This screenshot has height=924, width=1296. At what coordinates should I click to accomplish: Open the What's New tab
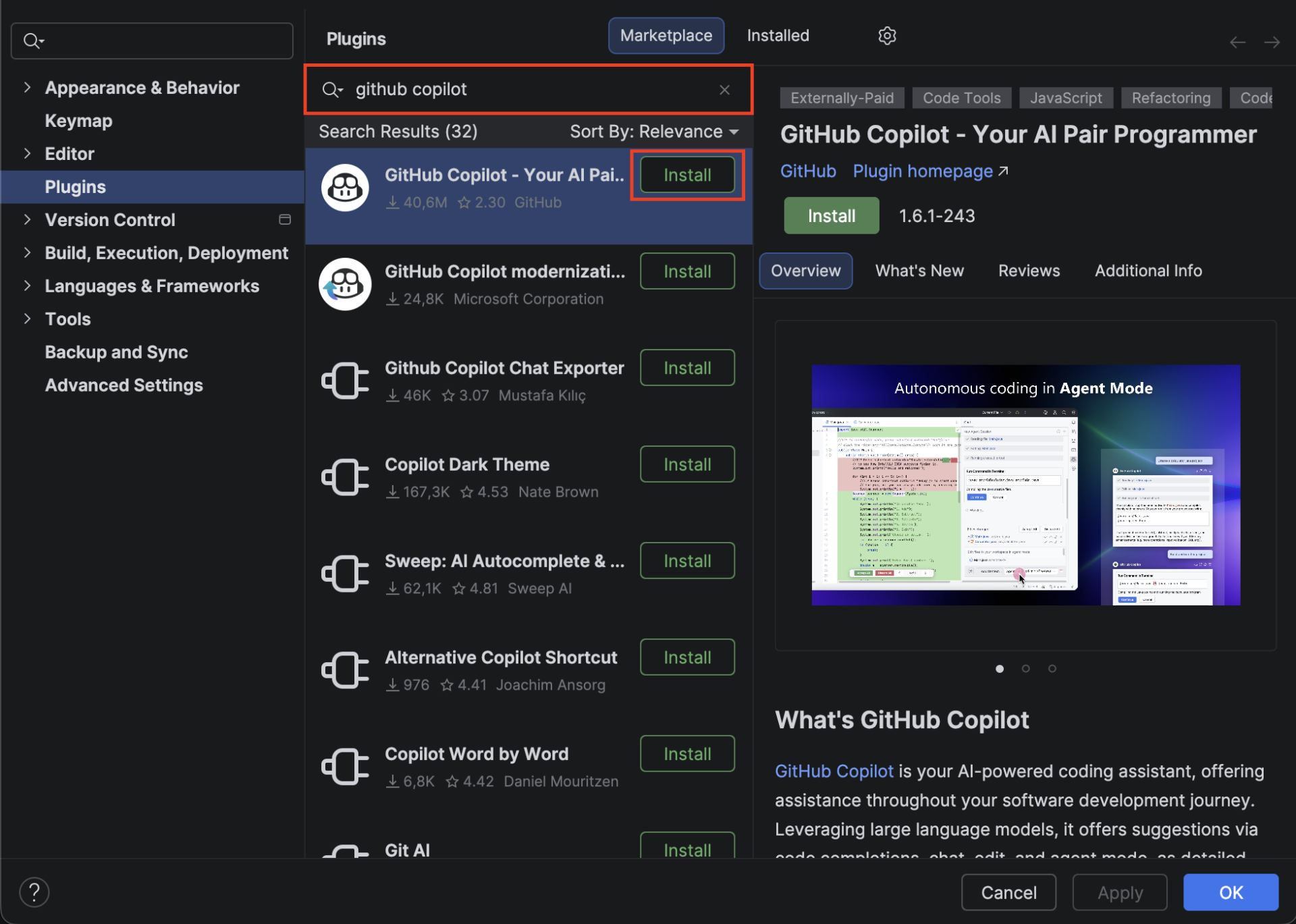point(919,271)
